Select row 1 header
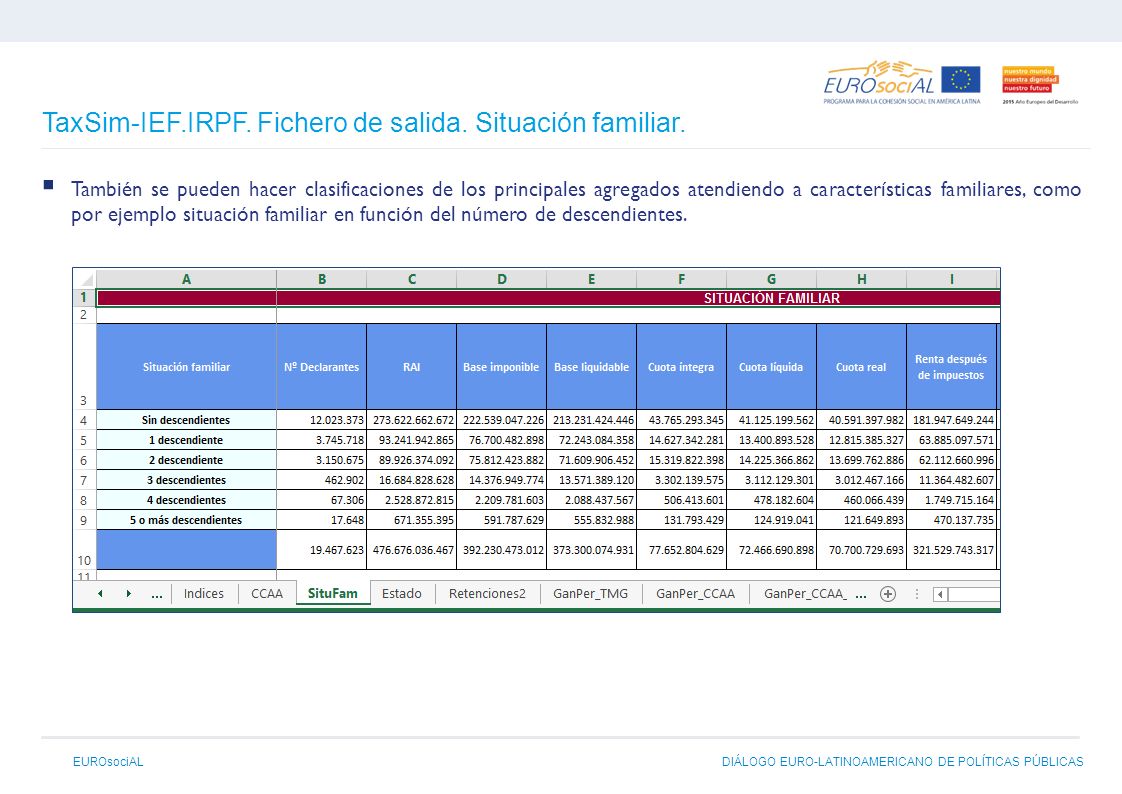 pos(84,298)
